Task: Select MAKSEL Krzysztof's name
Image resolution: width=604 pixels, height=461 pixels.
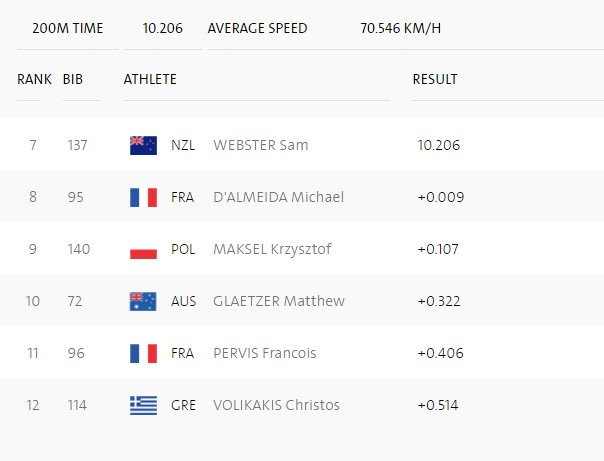Action: coord(274,249)
